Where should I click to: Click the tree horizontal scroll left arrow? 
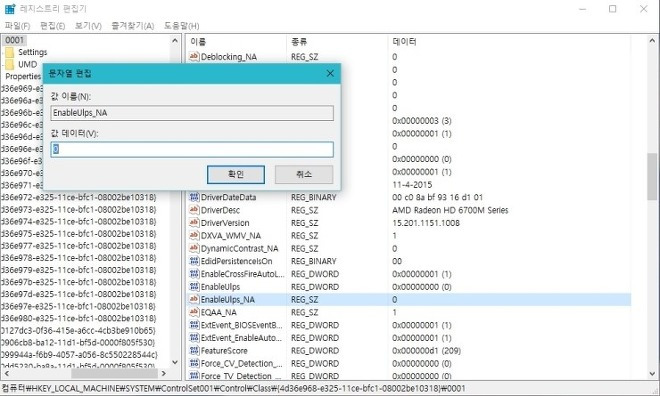pos(6,373)
